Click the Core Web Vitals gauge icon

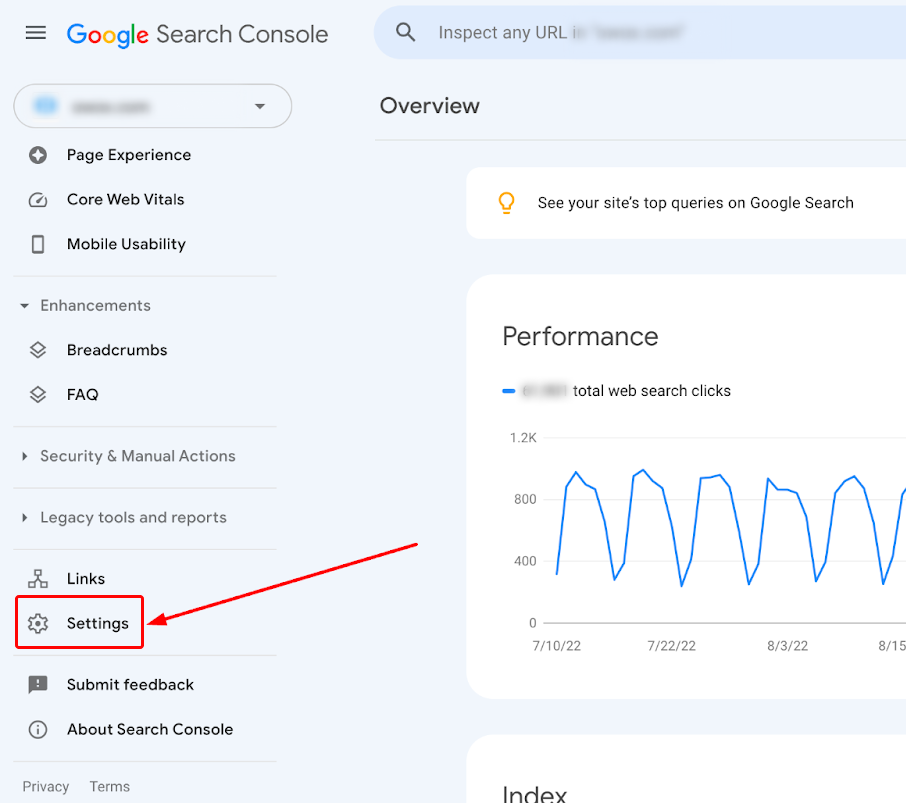[38, 199]
